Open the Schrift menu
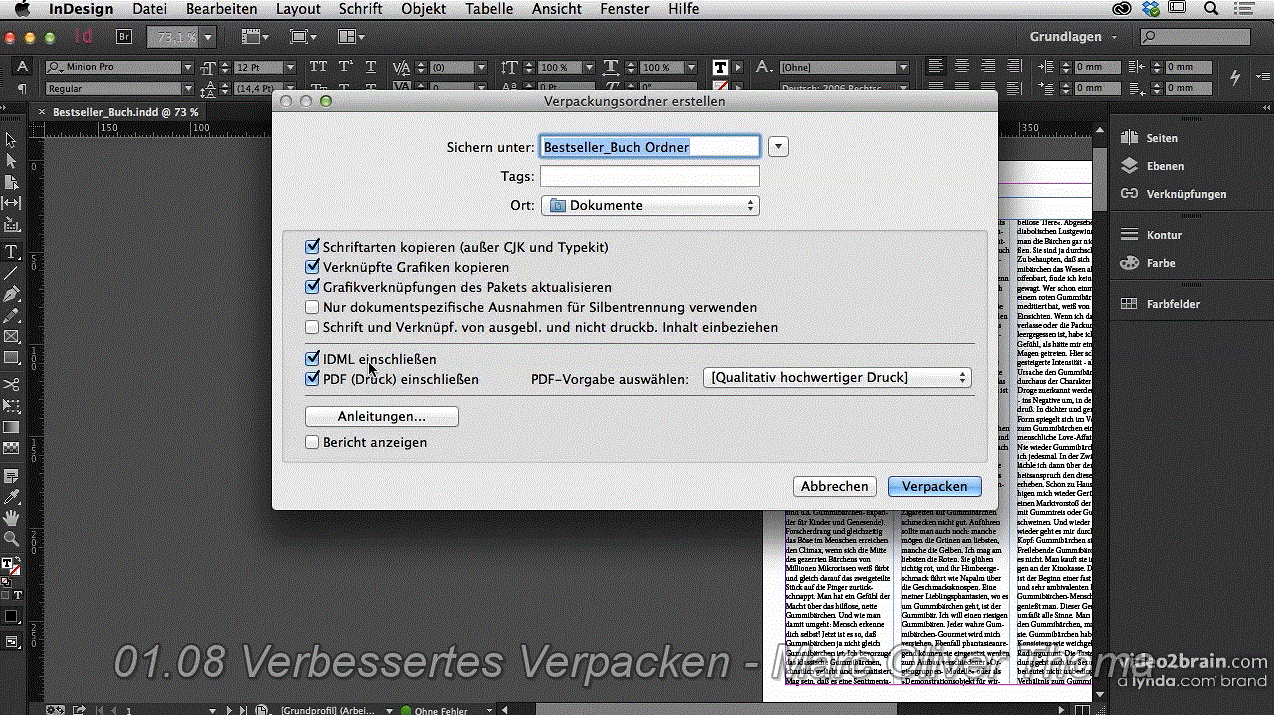The width and height of the screenshot is (1274, 715). click(361, 9)
